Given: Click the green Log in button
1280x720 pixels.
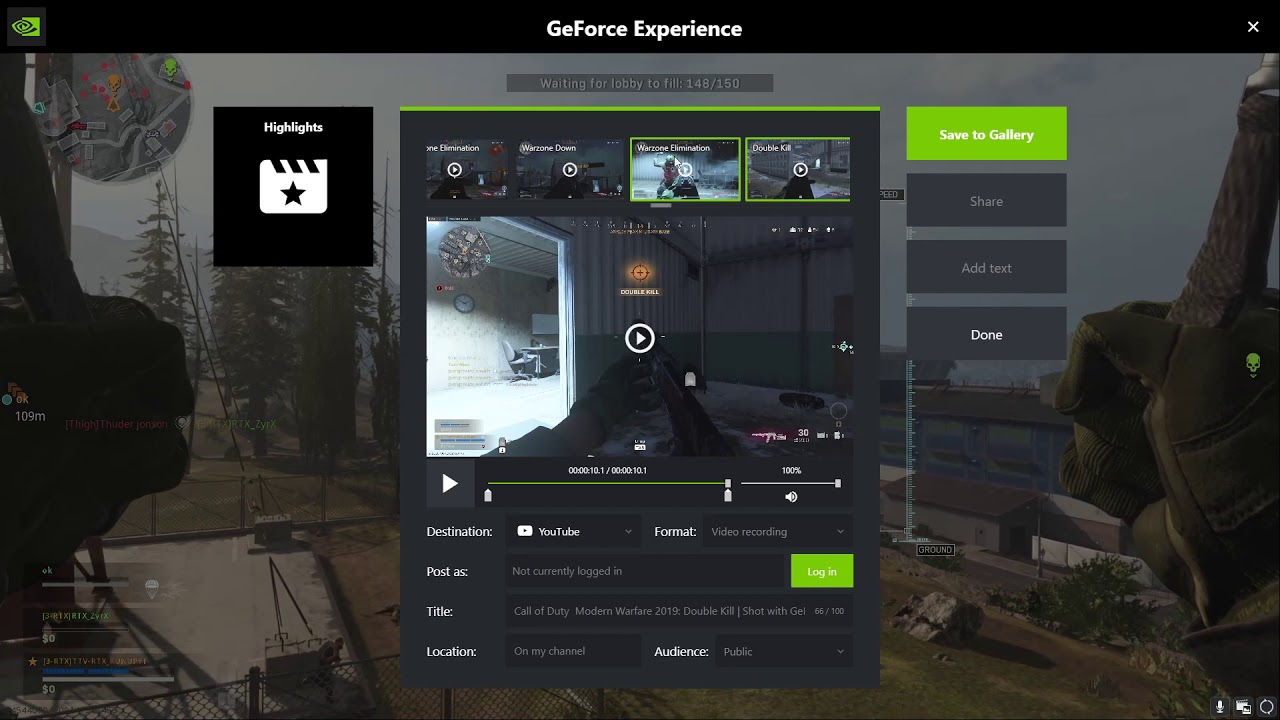Looking at the screenshot, I should click(822, 571).
